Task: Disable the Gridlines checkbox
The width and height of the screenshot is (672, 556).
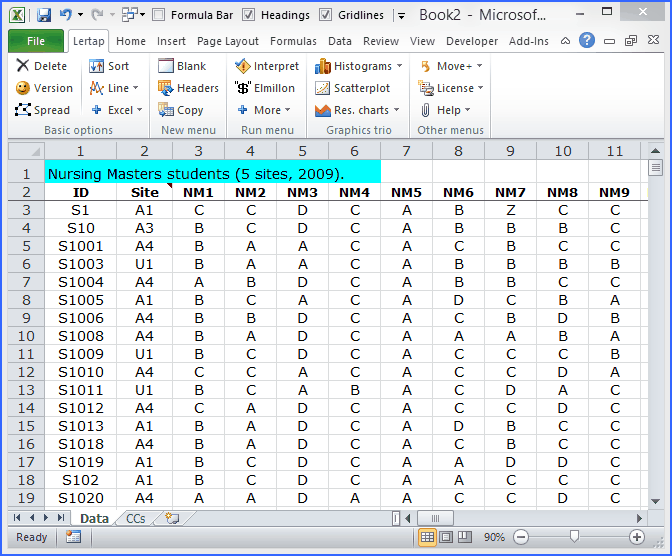Action: pyautogui.click(x=326, y=15)
